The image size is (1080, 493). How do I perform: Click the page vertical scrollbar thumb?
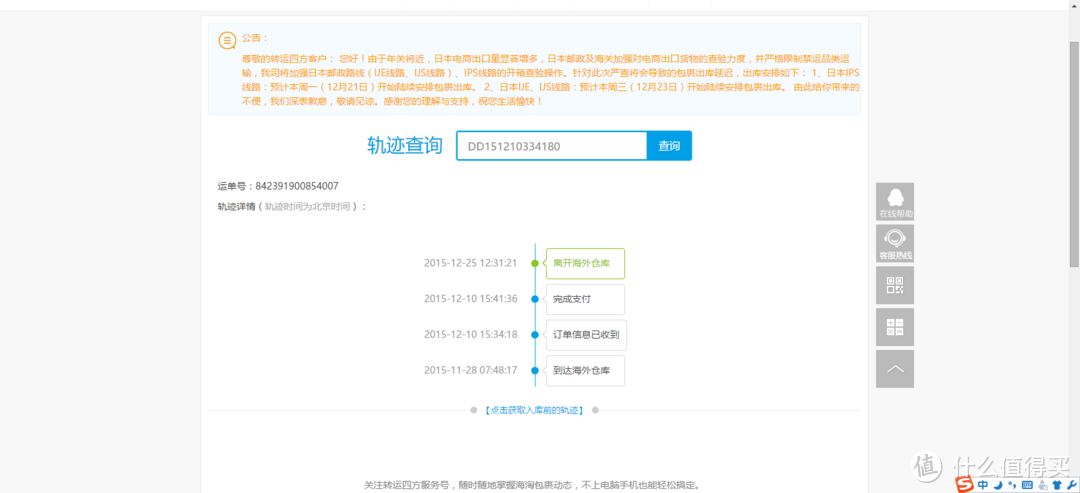[x=1074, y=154]
